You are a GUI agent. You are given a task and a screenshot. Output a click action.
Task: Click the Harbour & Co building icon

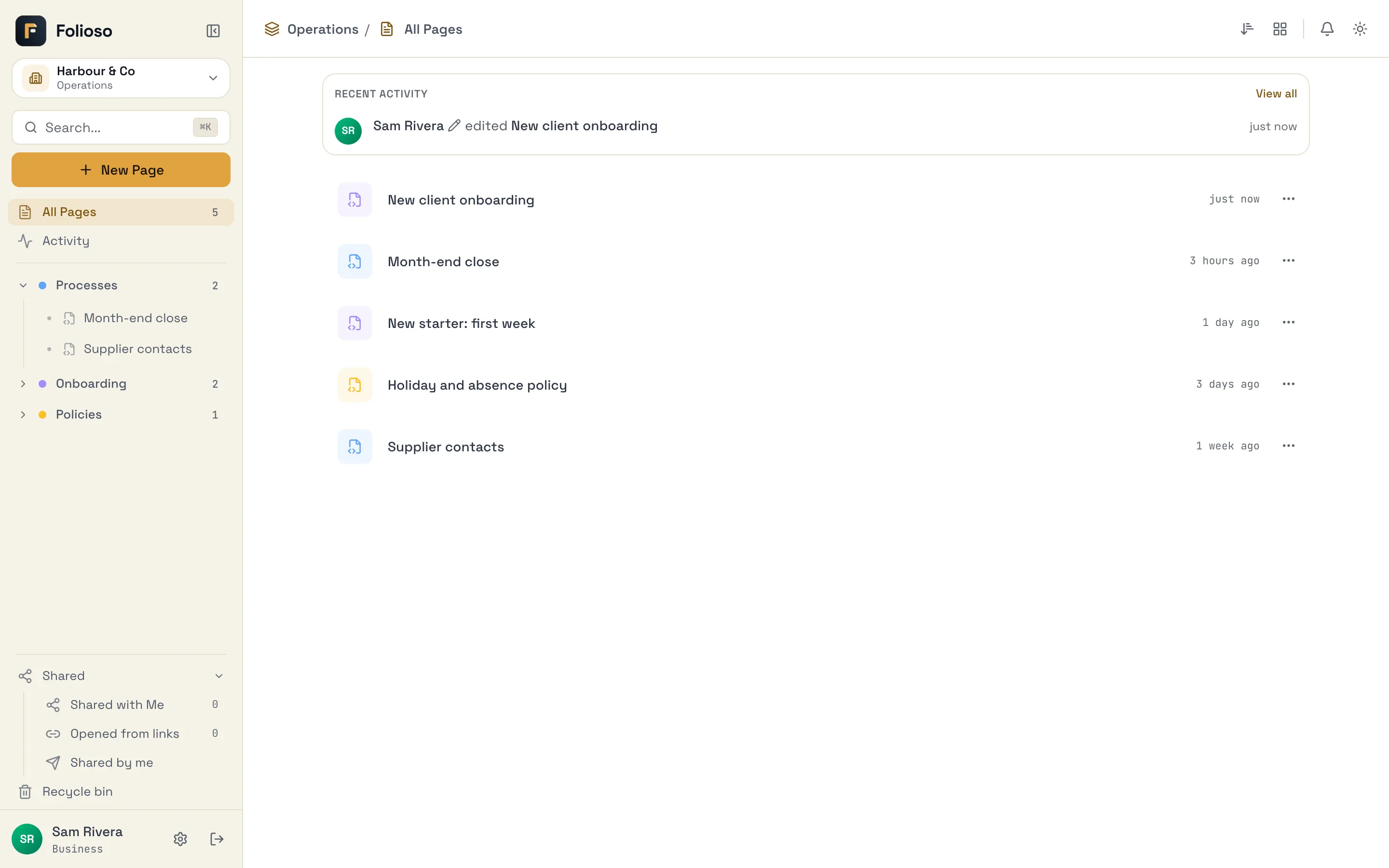point(36,78)
